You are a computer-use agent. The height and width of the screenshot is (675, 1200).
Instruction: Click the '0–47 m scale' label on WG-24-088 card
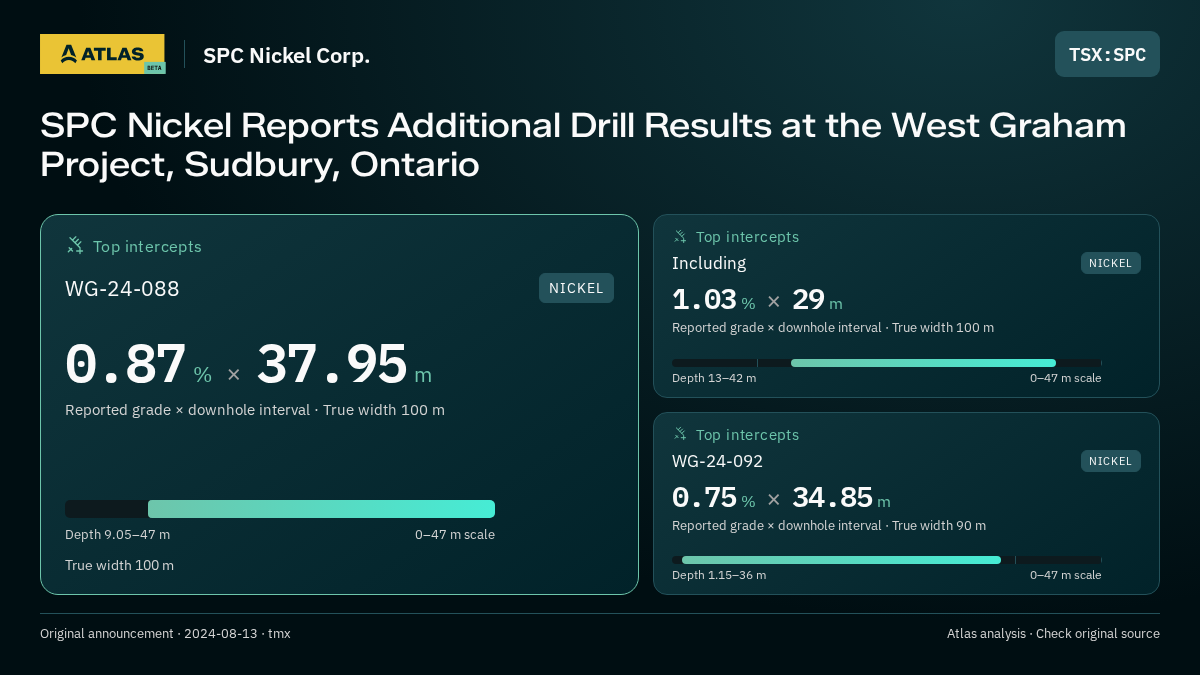pos(455,535)
